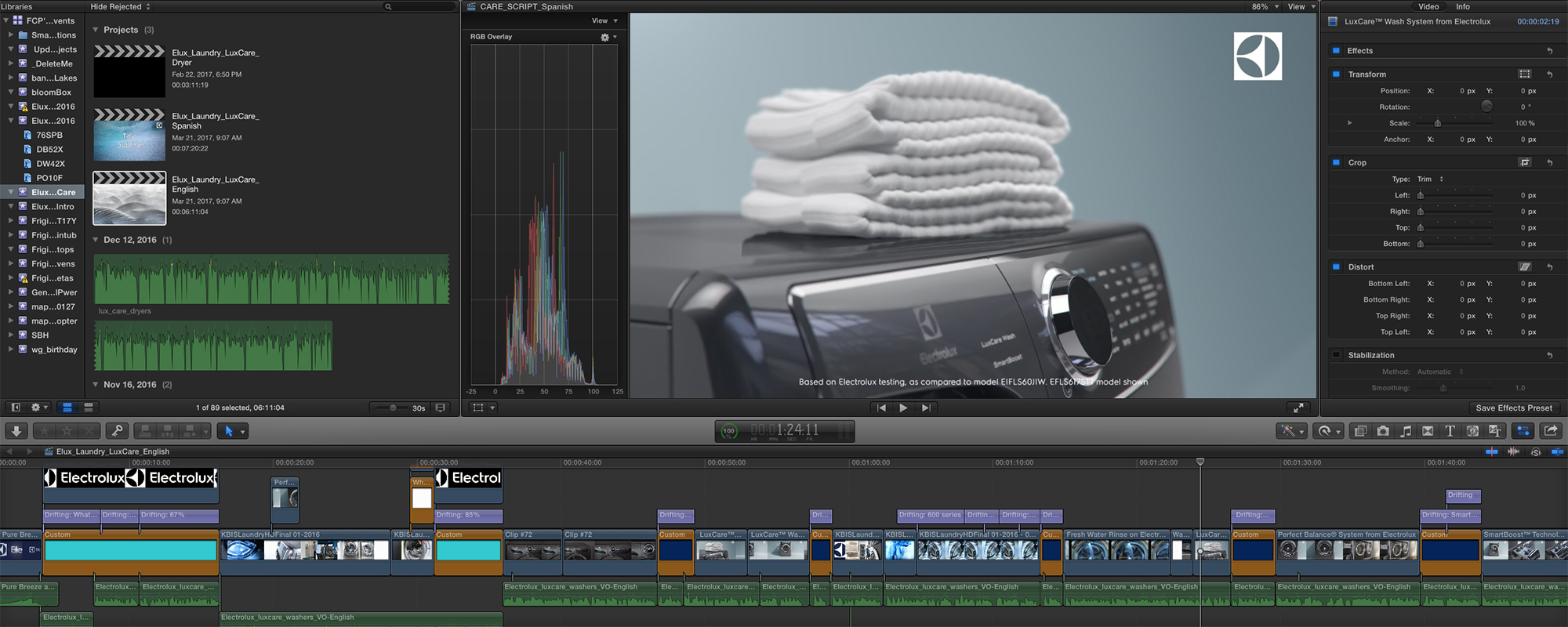This screenshot has height=627, width=1568.
Task: Toggle skimming icon in timeline header
Action: point(1491,451)
